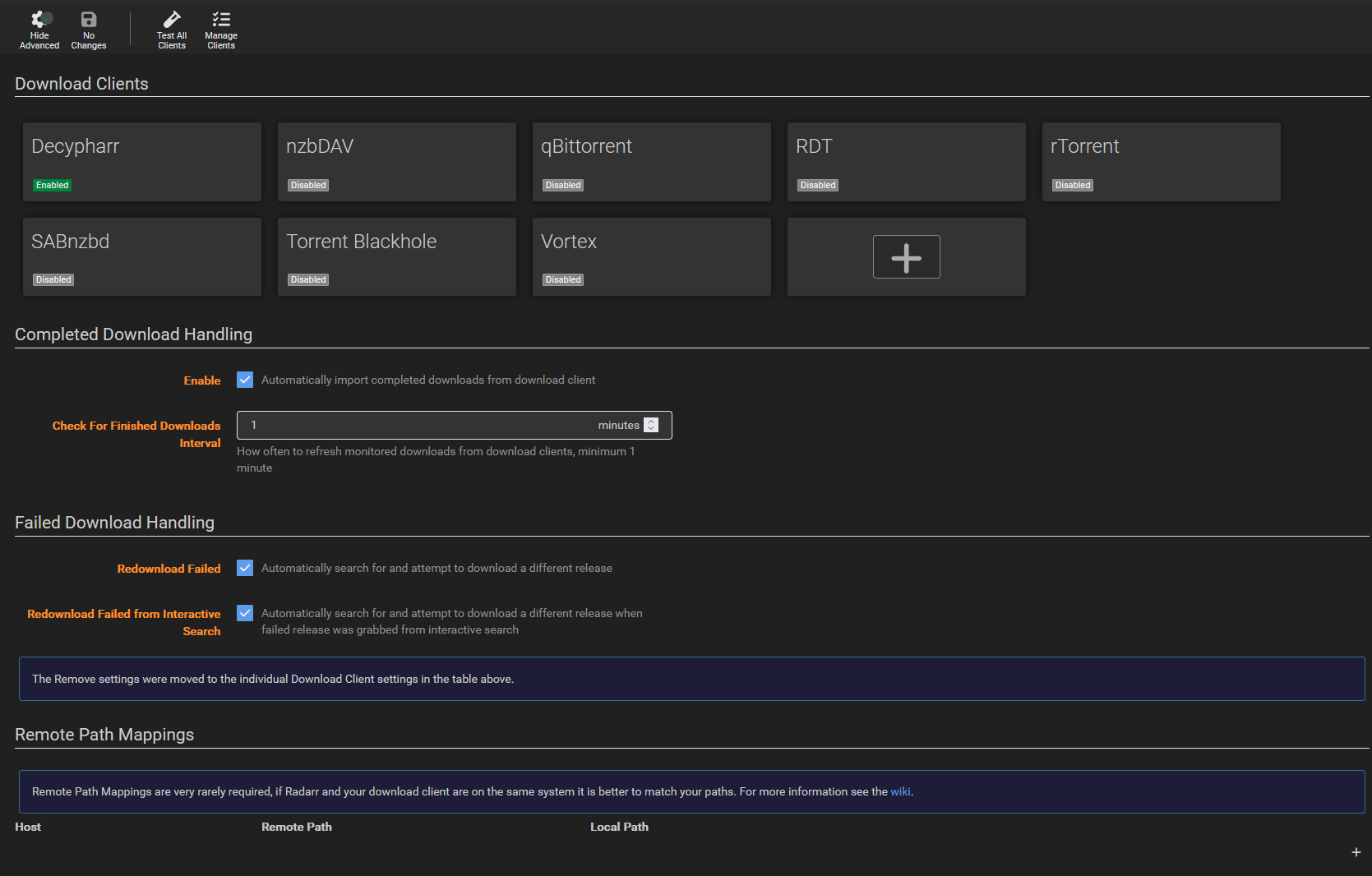Click the Remove settings moved info message

[x=692, y=679]
